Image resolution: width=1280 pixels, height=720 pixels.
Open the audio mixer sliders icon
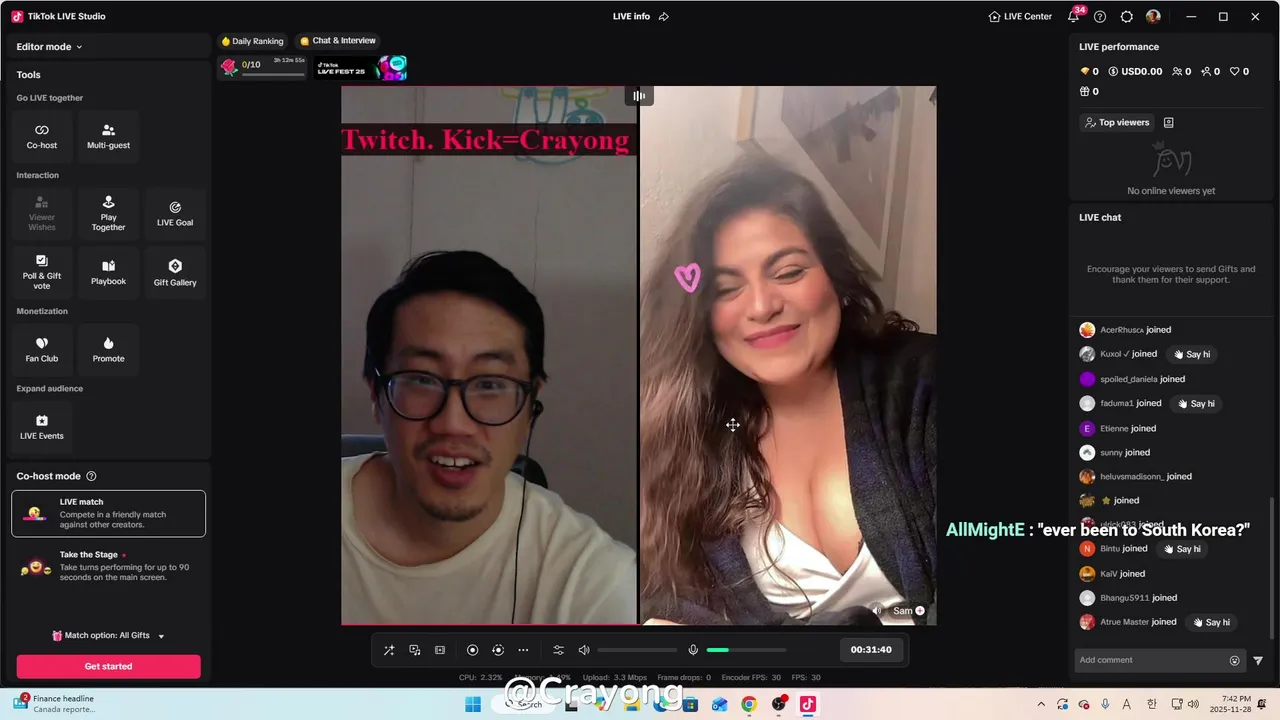pyautogui.click(x=559, y=650)
